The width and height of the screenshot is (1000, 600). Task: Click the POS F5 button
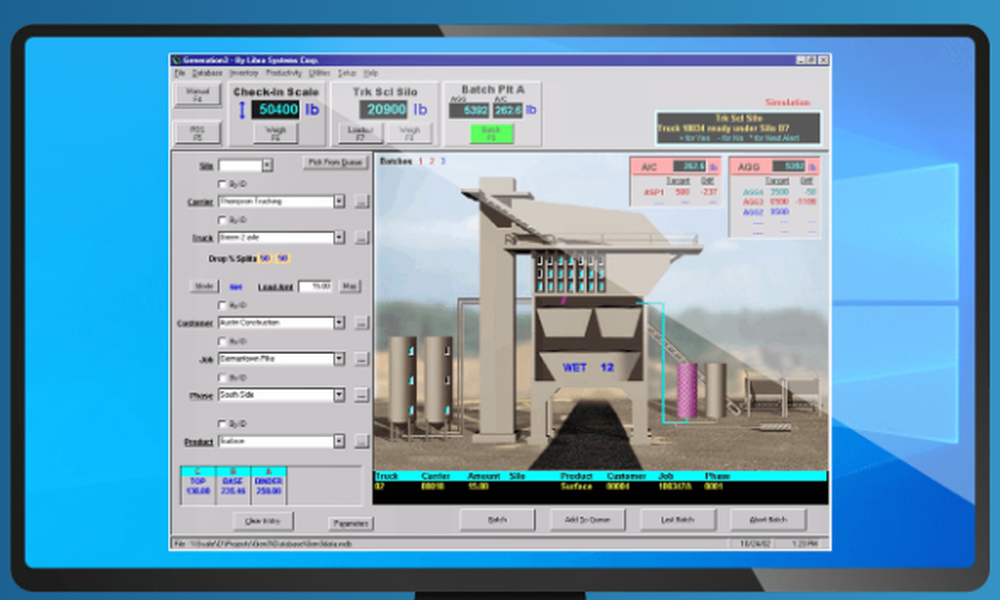pos(198,133)
